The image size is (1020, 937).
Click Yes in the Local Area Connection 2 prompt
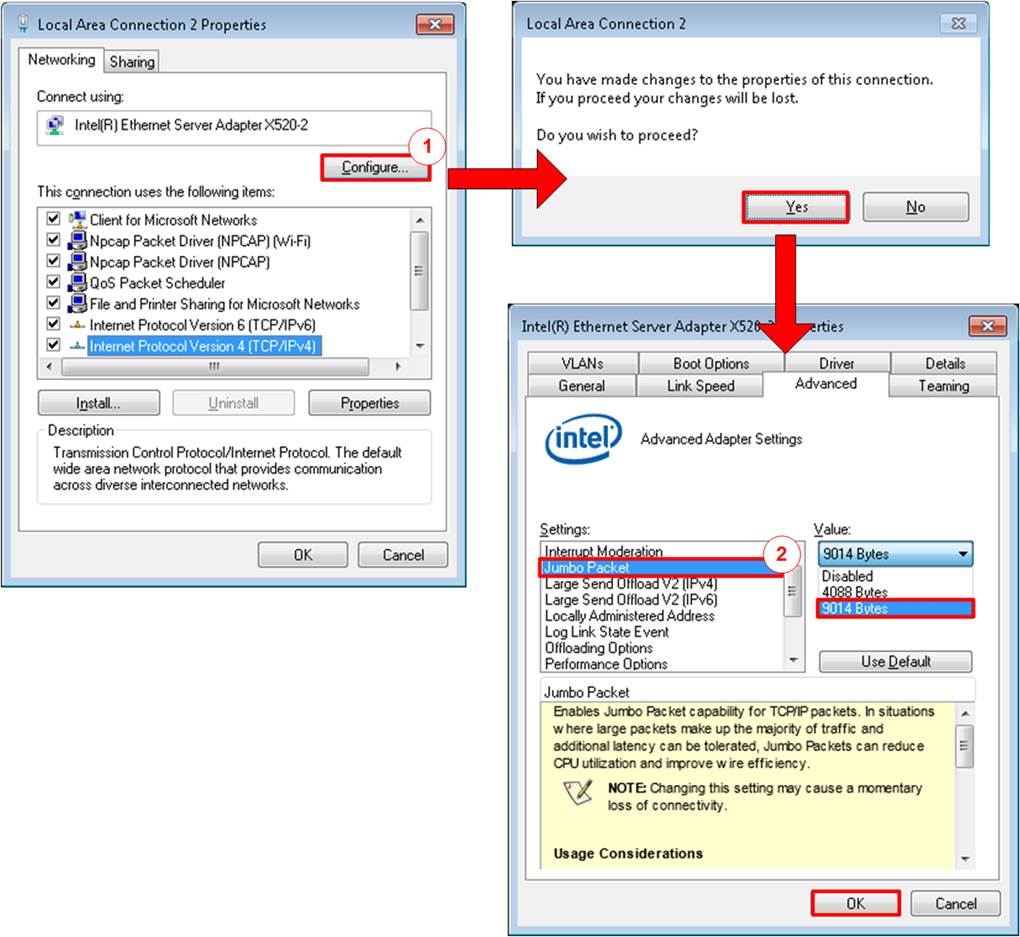pos(796,207)
